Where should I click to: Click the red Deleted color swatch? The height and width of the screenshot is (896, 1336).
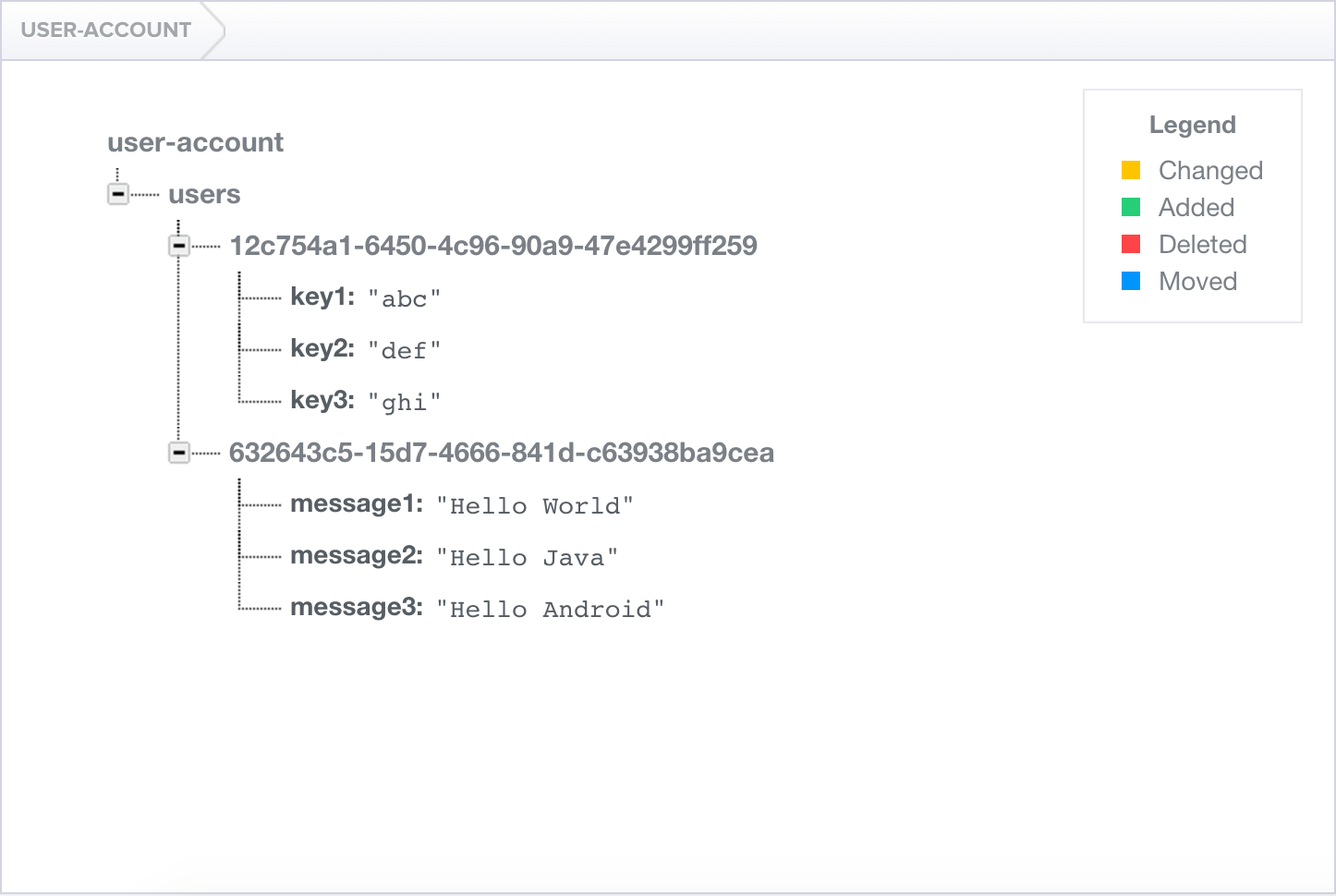pos(1130,244)
